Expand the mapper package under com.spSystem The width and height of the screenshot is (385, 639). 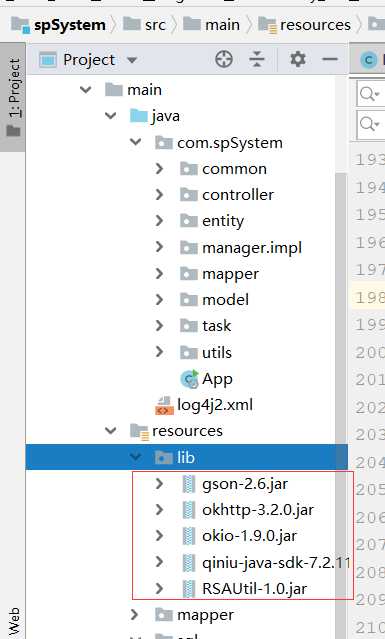pyautogui.click(x=159, y=273)
